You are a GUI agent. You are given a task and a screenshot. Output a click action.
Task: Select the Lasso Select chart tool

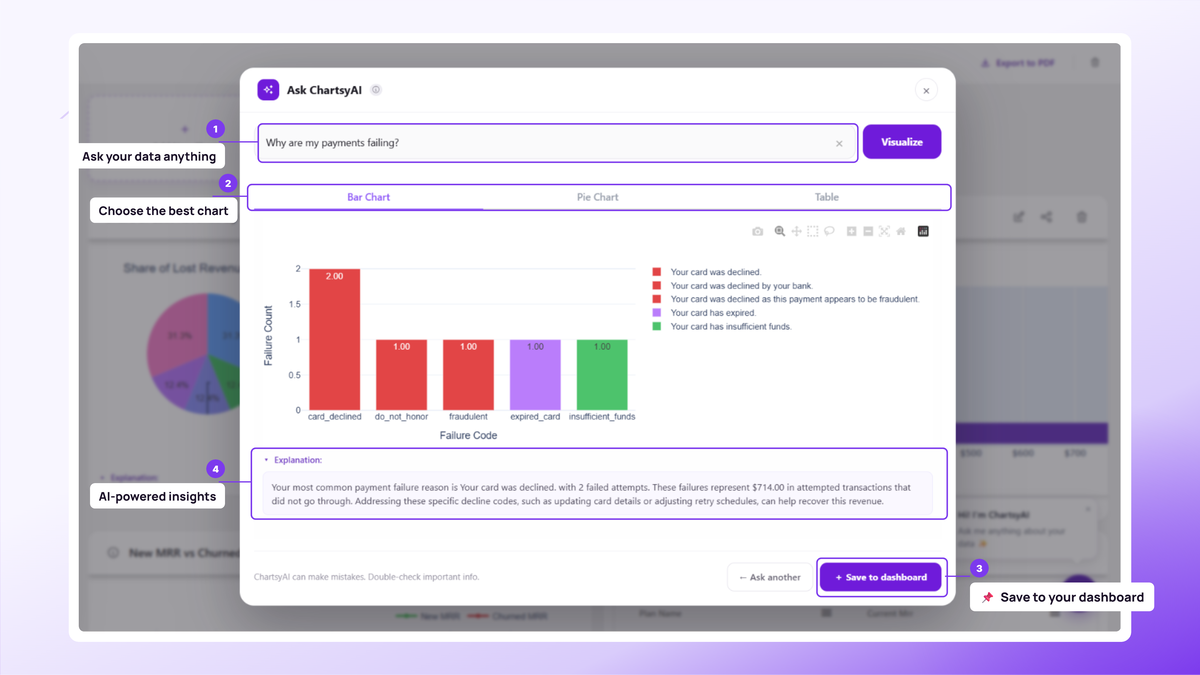[829, 231]
